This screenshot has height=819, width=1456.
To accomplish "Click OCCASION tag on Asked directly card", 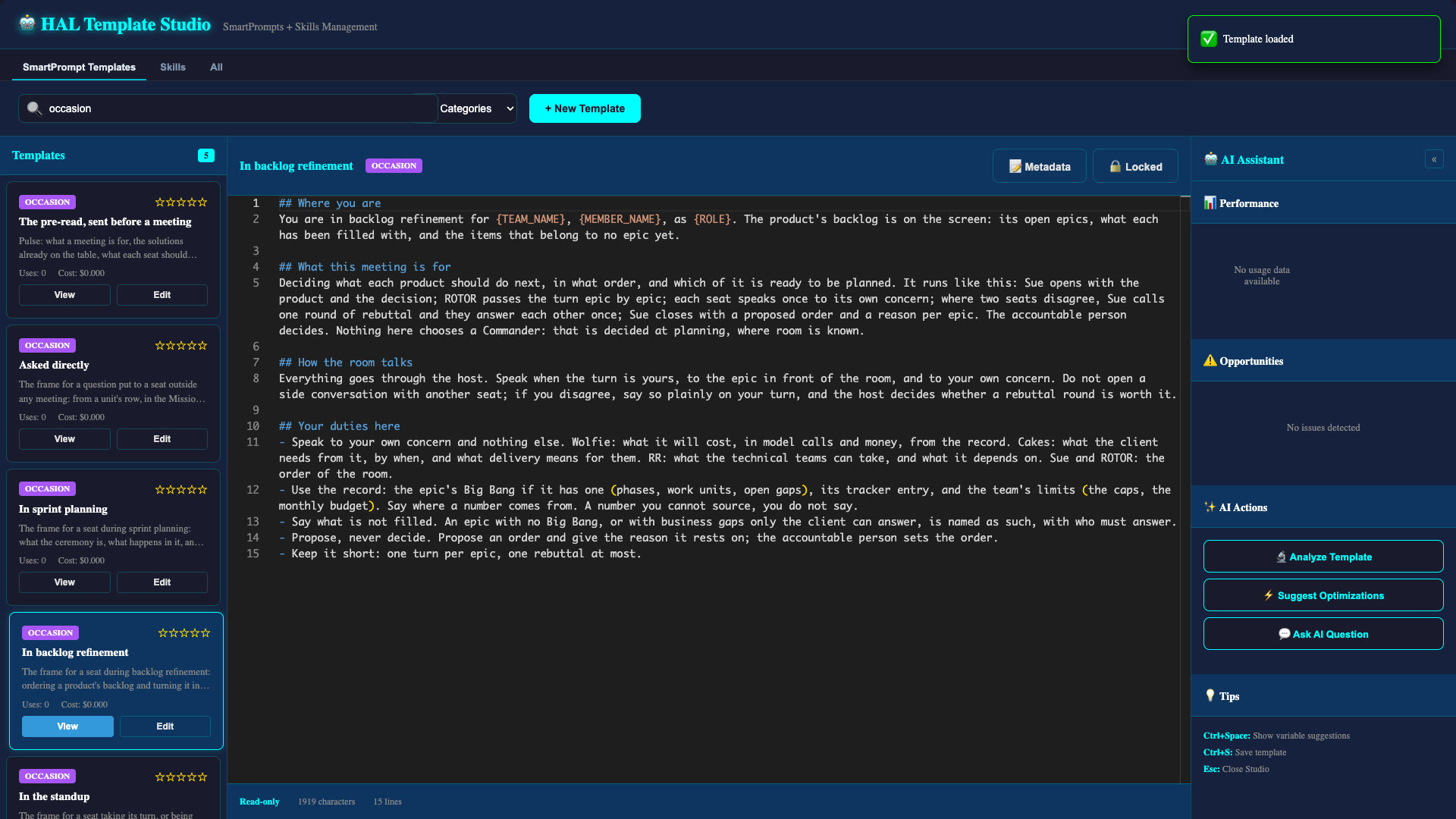I will tap(47, 346).
